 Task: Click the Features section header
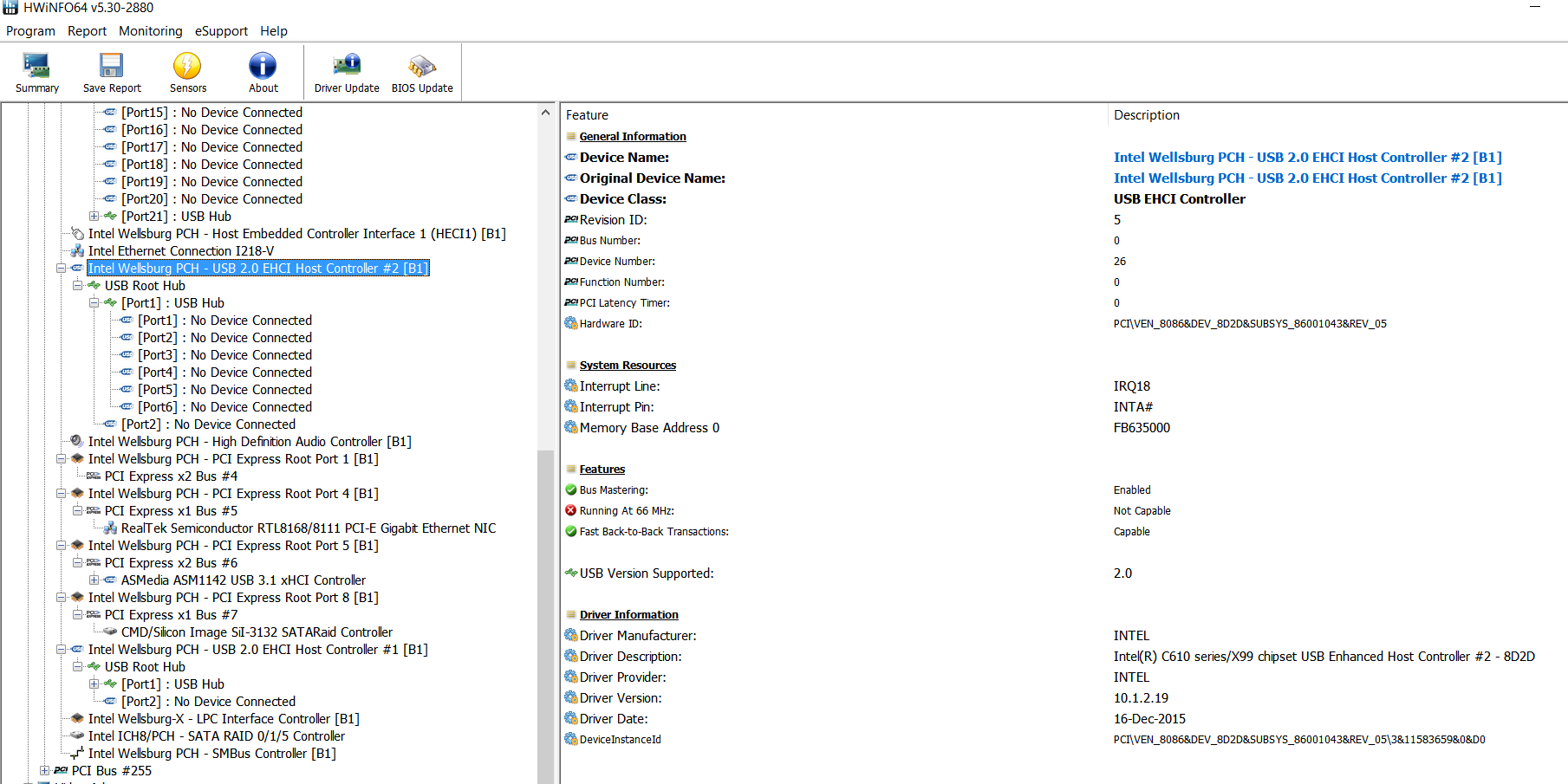coord(602,469)
